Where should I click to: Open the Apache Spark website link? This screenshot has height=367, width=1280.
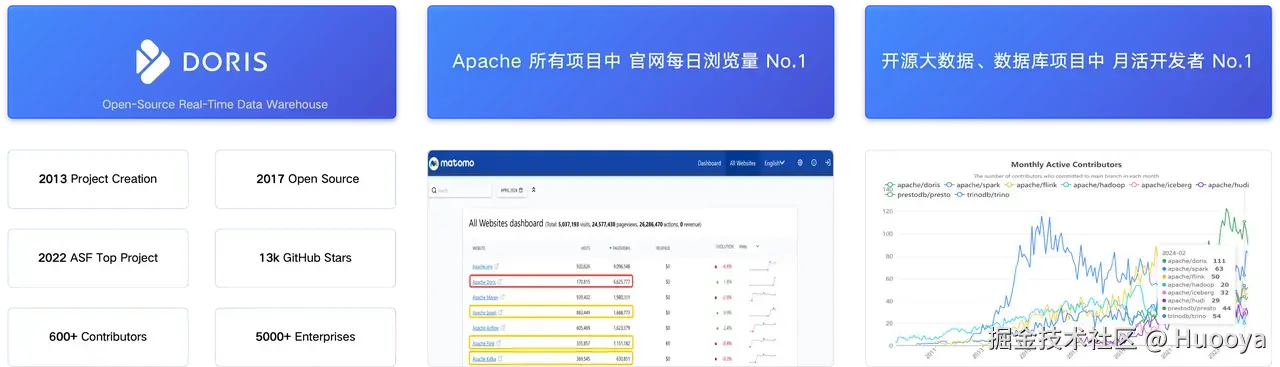point(485,312)
